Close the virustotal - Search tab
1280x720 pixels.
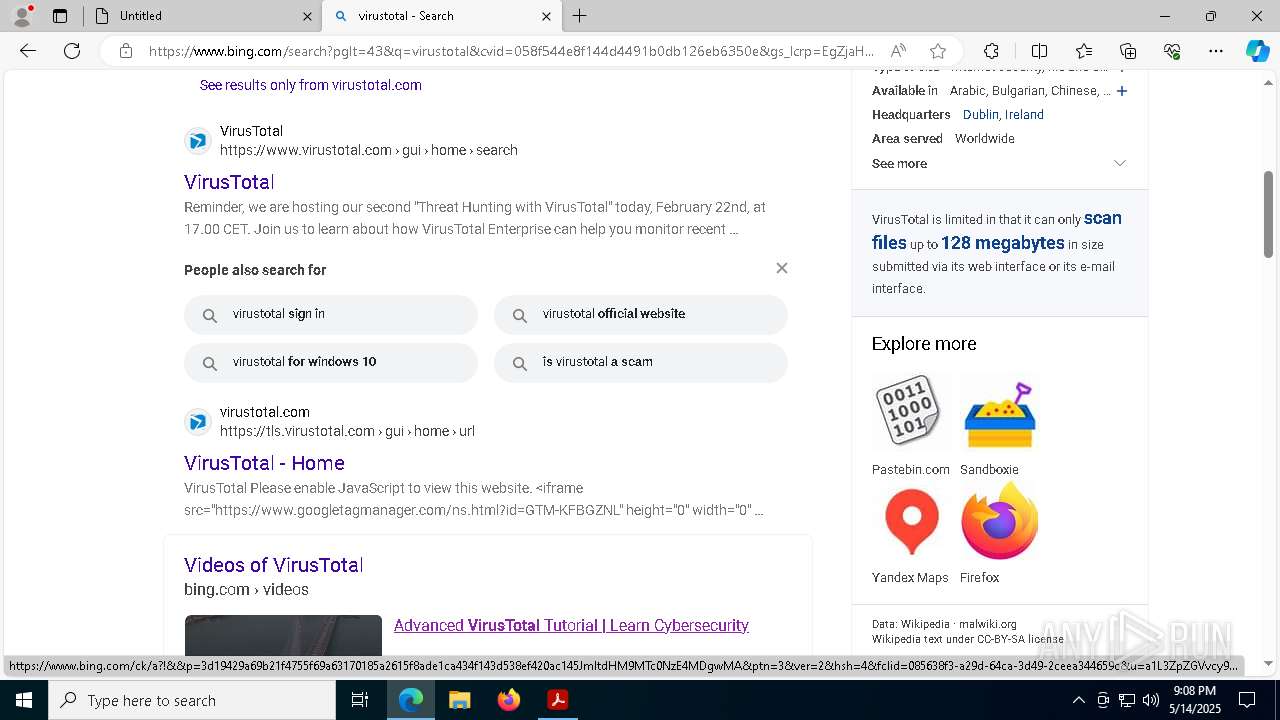(x=546, y=16)
